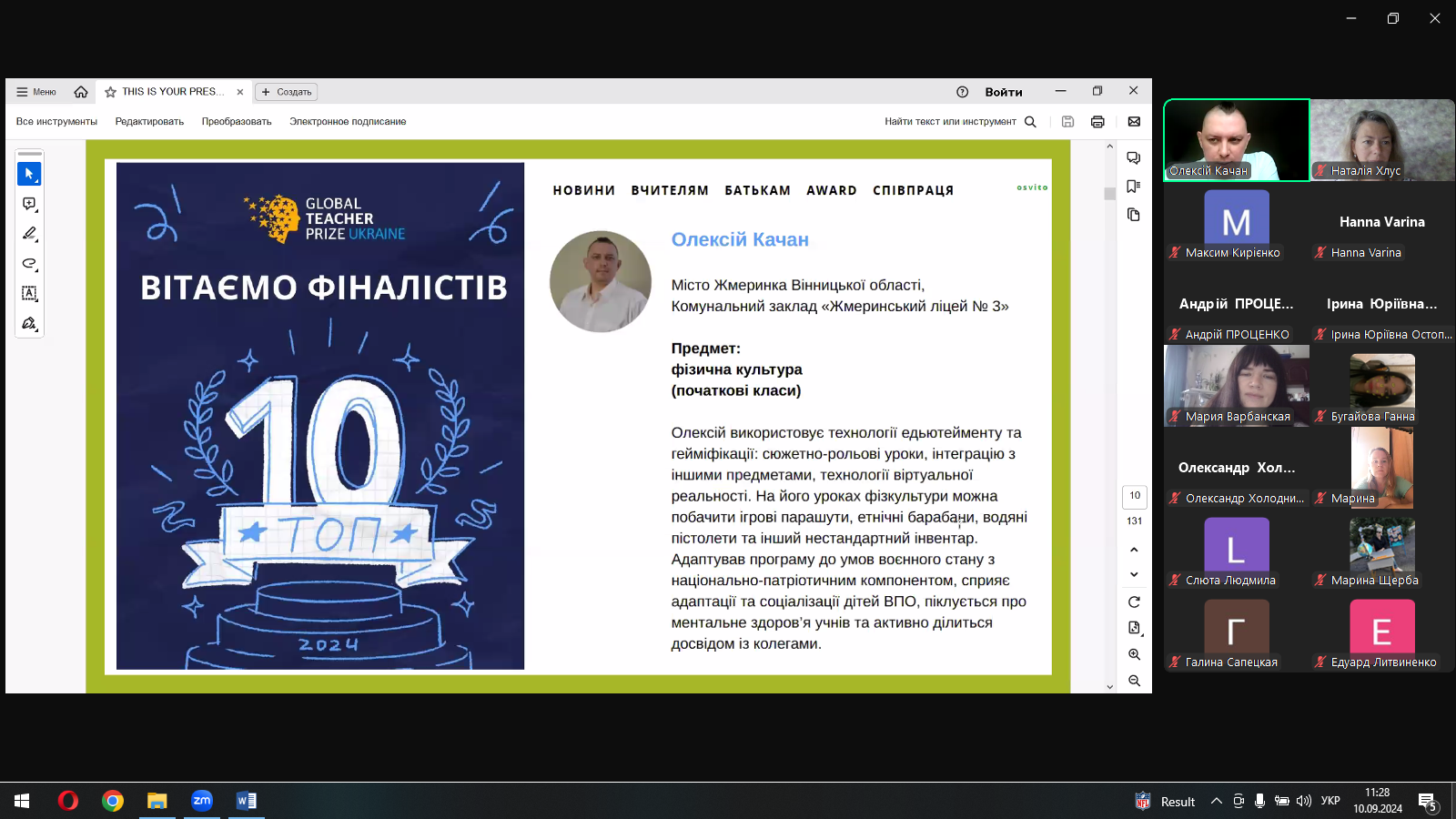Rotate the page view icon
The width and height of the screenshot is (1456, 819).
(x=1134, y=602)
